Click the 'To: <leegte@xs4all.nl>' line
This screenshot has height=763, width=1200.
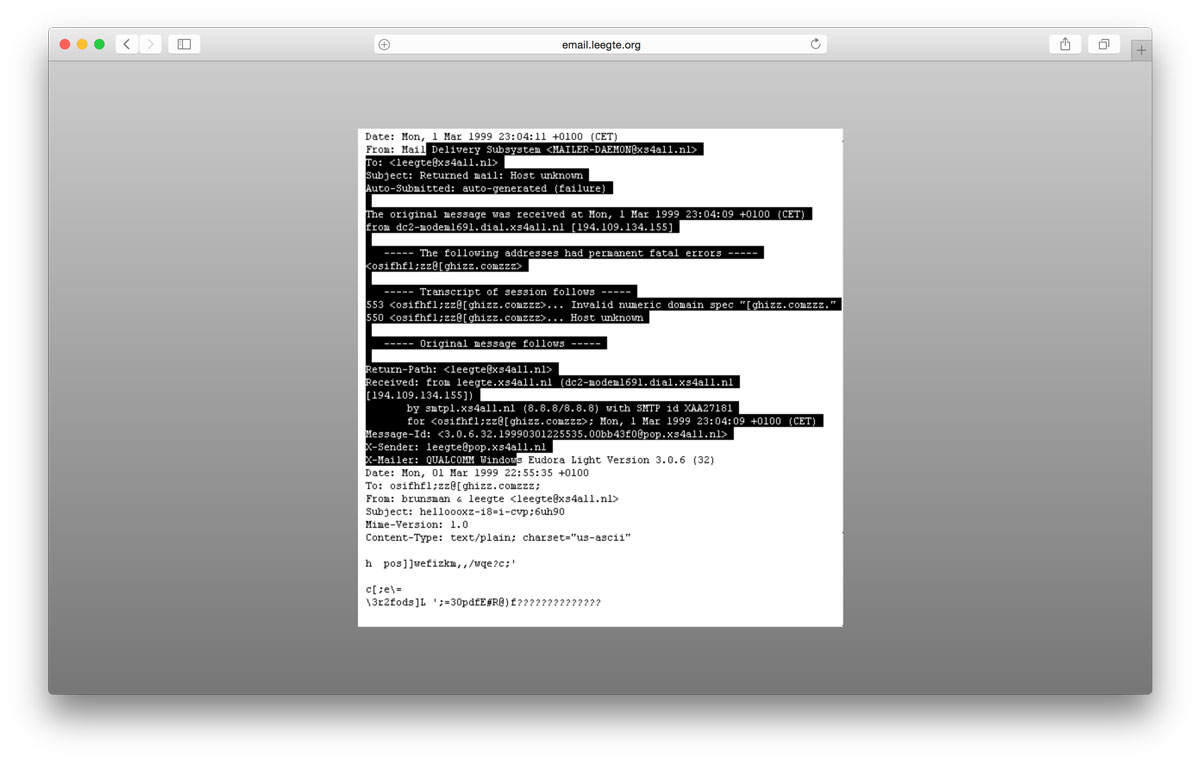tap(432, 162)
